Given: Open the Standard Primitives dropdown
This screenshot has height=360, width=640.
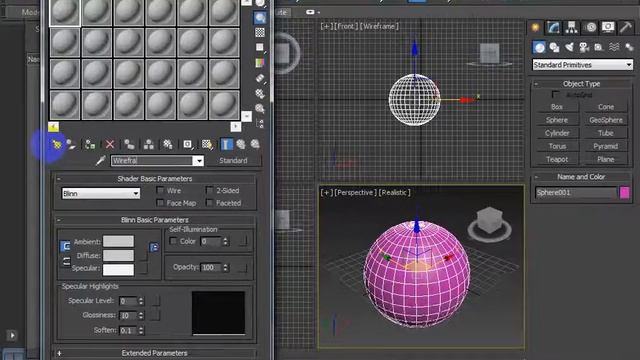Looking at the screenshot, I should (x=582, y=65).
